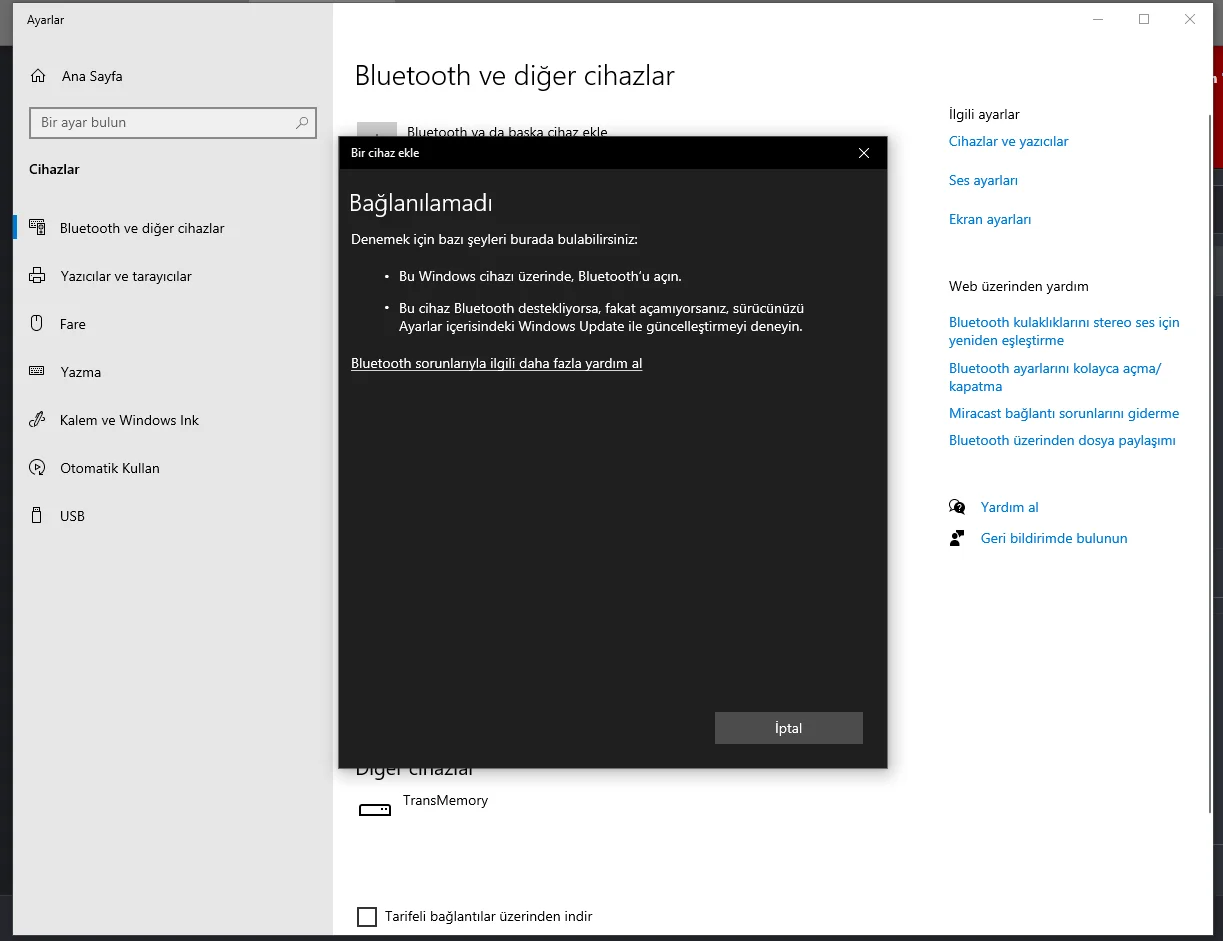Image resolution: width=1223 pixels, height=941 pixels.
Task: Click the USB drive icon in sidebar
Action: coord(38,516)
